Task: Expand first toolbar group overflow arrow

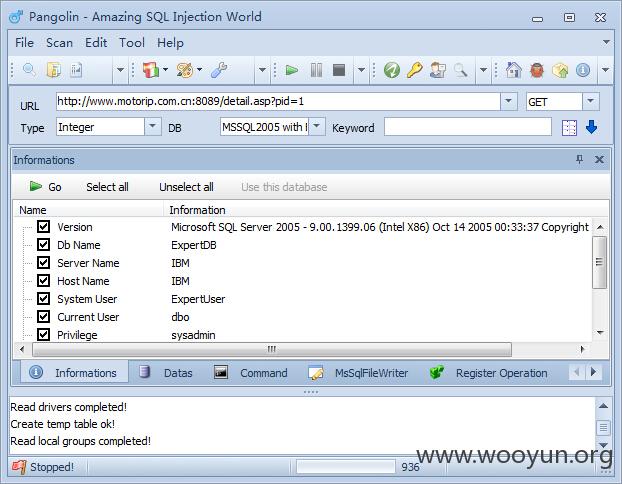Action: click(x=120, y=70)
